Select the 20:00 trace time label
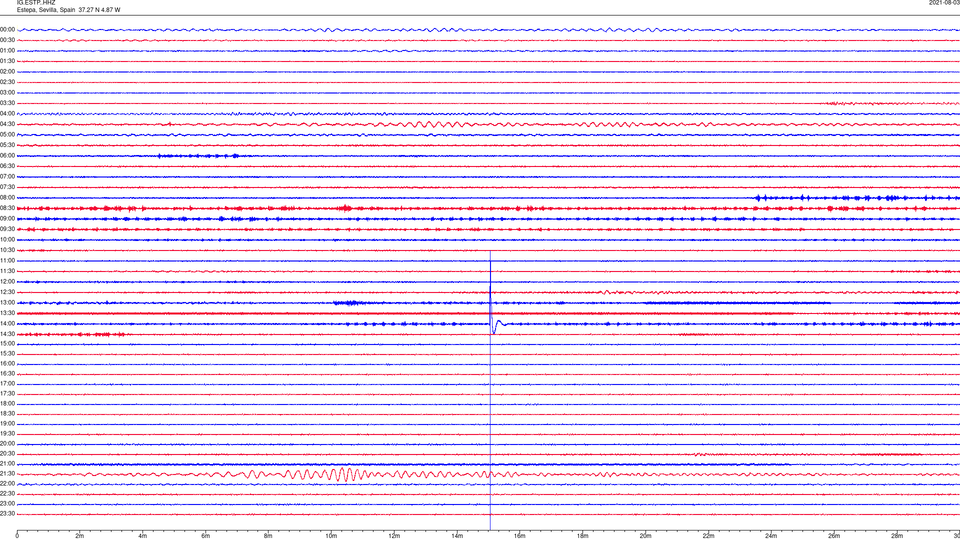960x540 pixels. (x=7, y=444)
